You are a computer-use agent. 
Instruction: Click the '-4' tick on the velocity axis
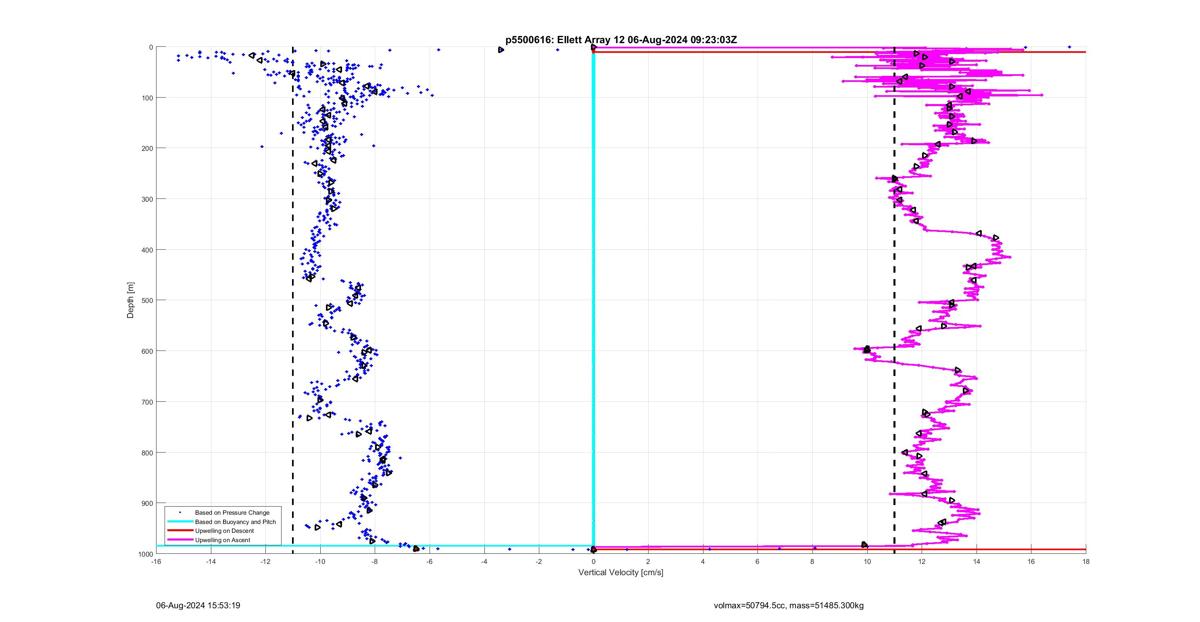484,562
